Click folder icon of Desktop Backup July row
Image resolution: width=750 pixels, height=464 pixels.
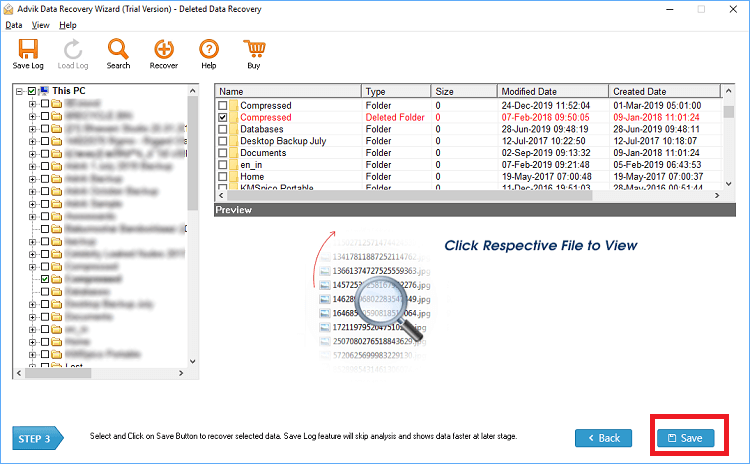(x=233, y=141)
